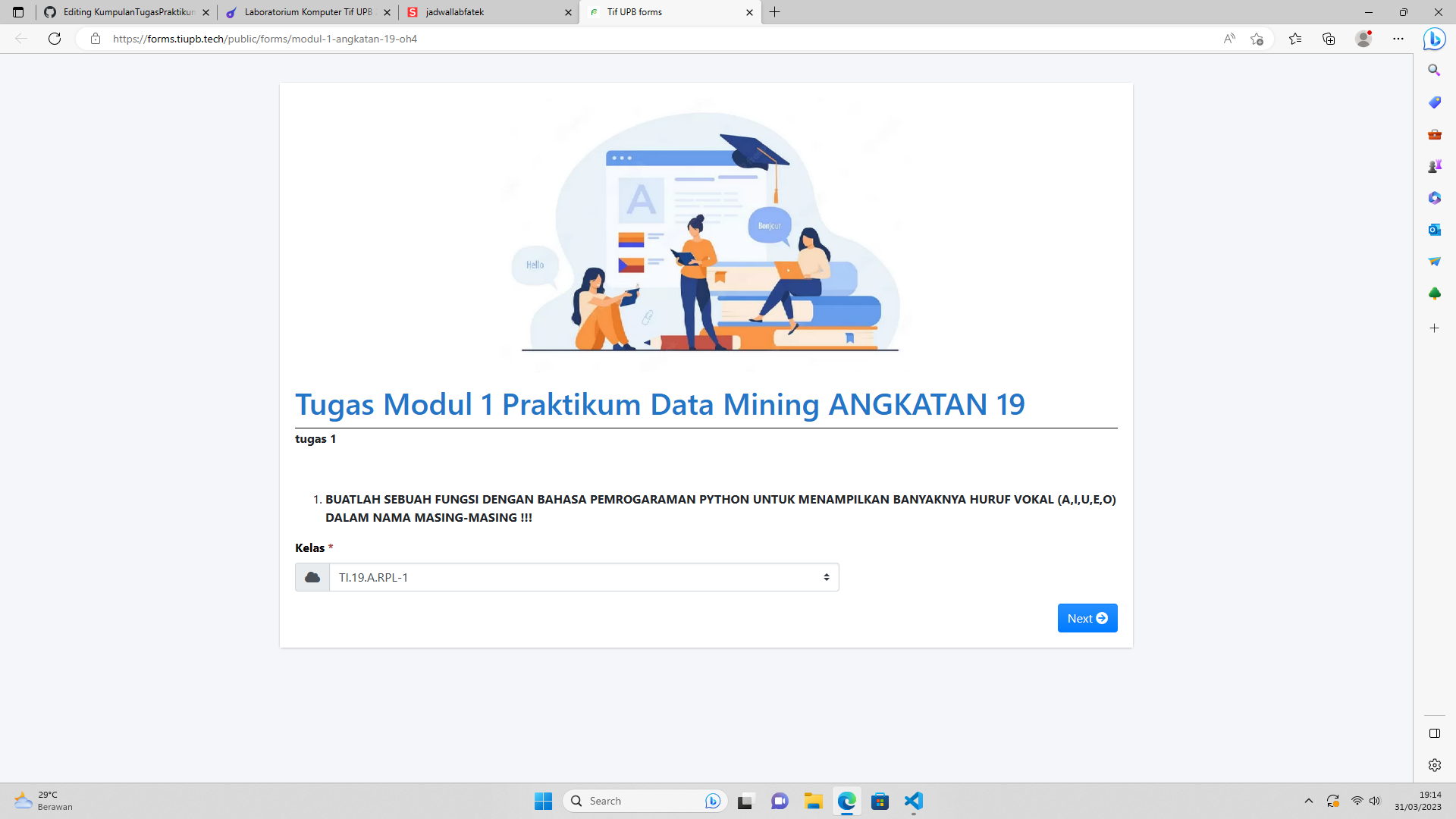Open the Tools sidebar panel
The width and height of the screenshot is (1456, 819).
[1435, 134]
